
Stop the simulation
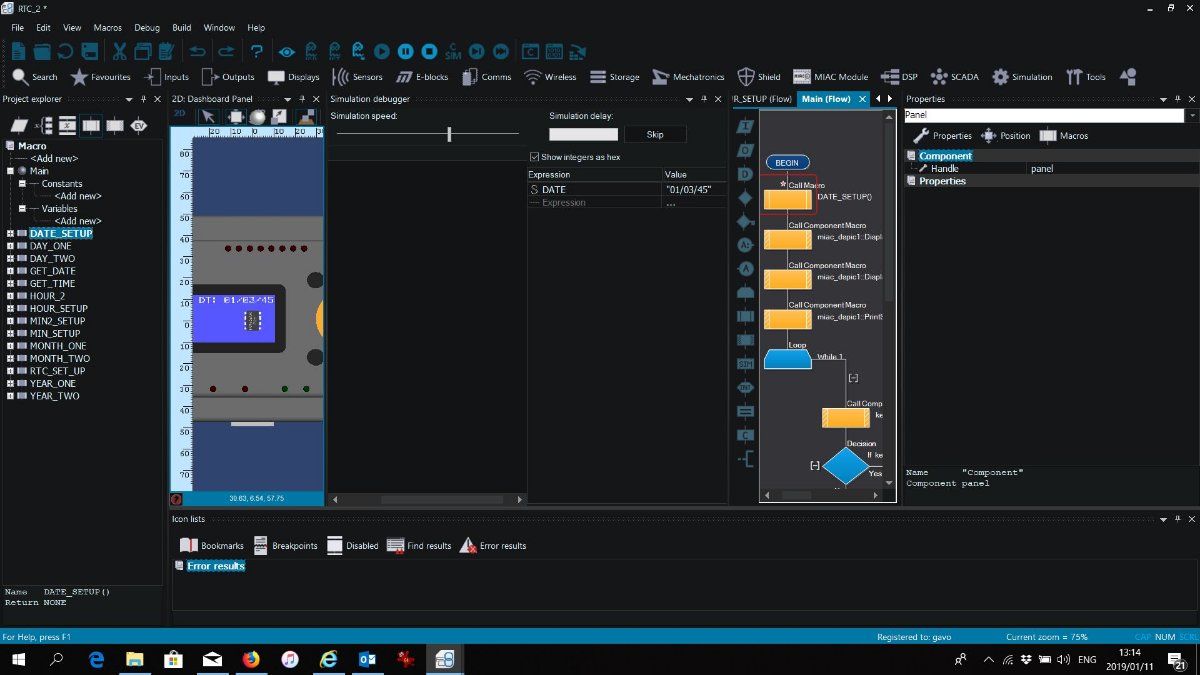click(429, 51)
